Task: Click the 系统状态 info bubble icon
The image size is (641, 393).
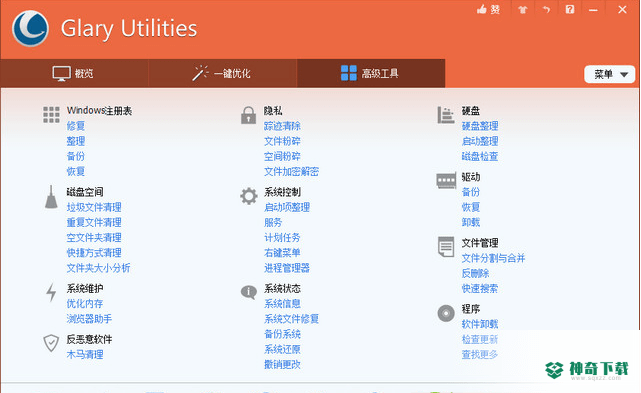Action: tap(249, 292)
